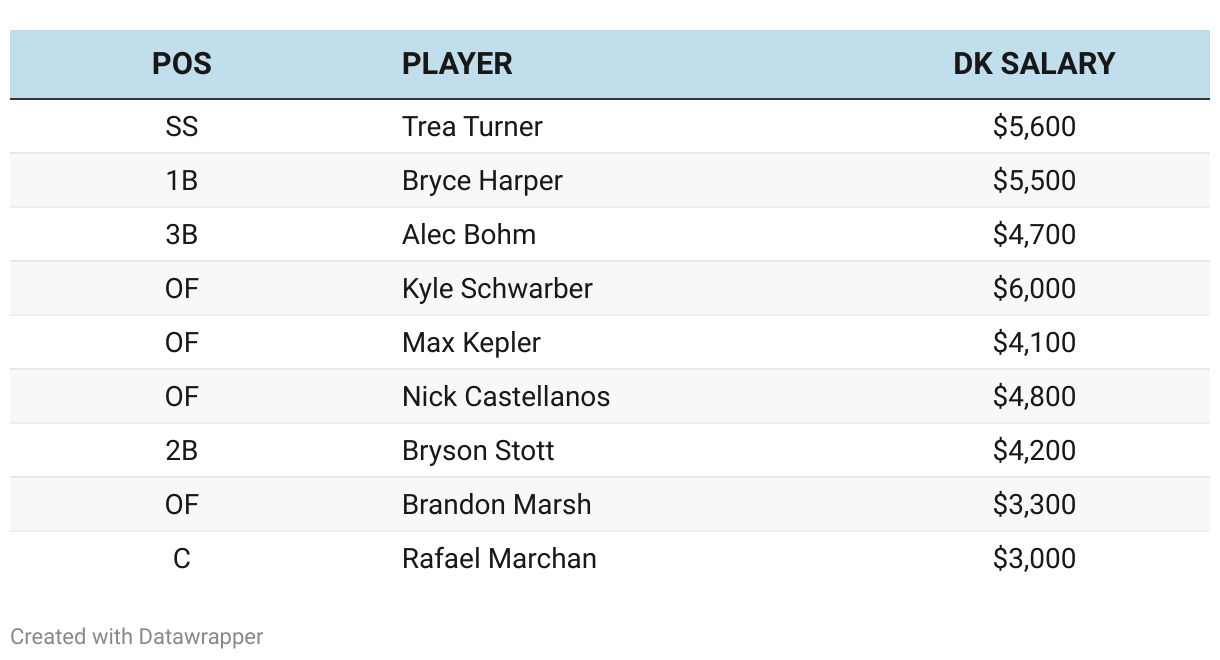This screenshot has height=660, width=1220.
Task: Select the Max Kepler row name
Action: click(471, 343)
